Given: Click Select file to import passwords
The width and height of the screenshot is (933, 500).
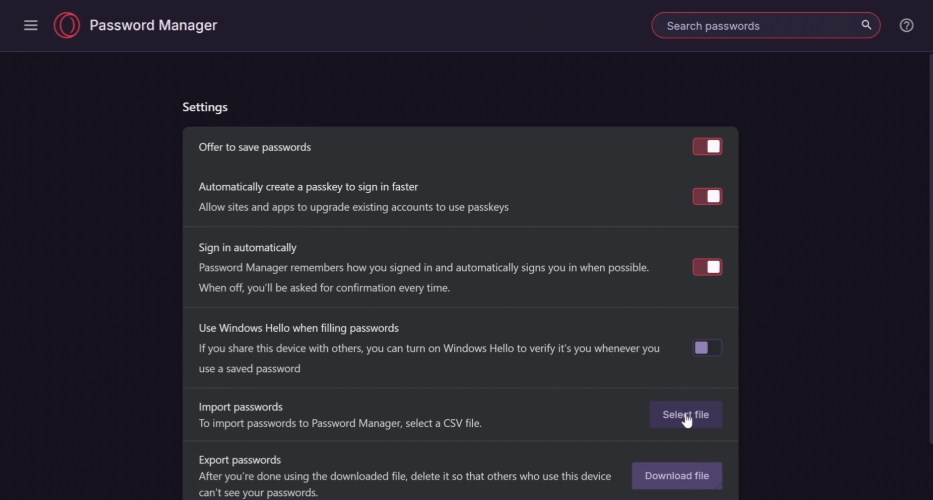Looking at the screenshot, I should 685,414.
